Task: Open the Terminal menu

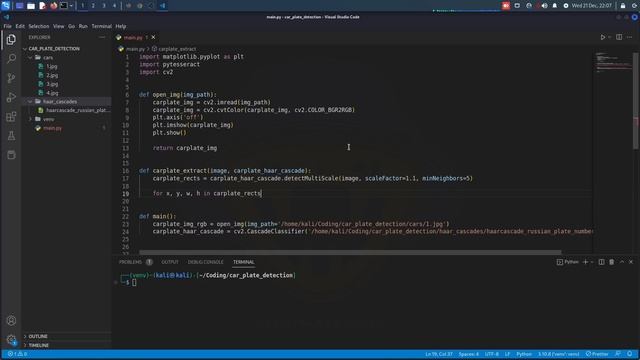Action: 102,26
